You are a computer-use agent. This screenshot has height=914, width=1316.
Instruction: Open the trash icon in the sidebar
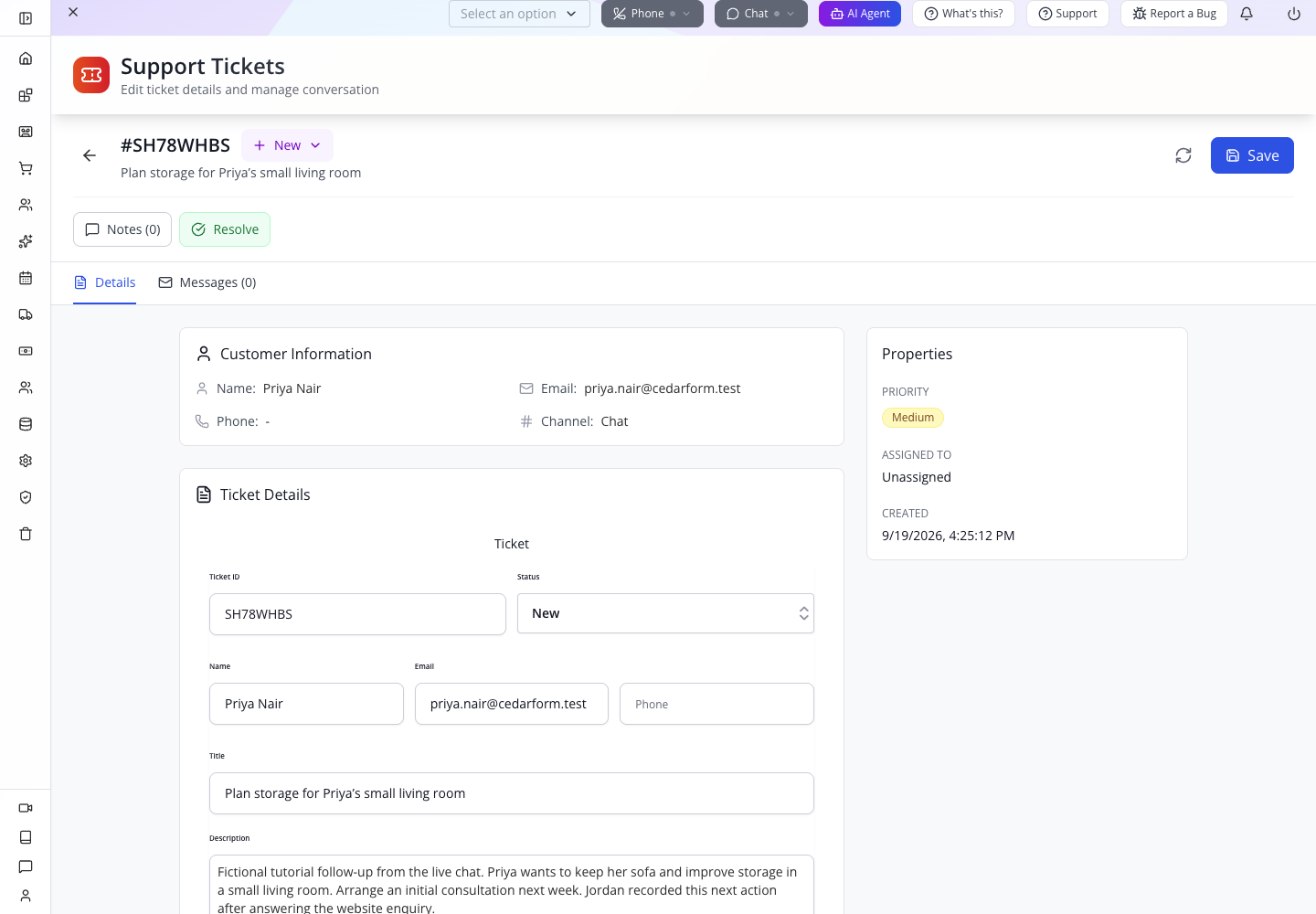26,534
